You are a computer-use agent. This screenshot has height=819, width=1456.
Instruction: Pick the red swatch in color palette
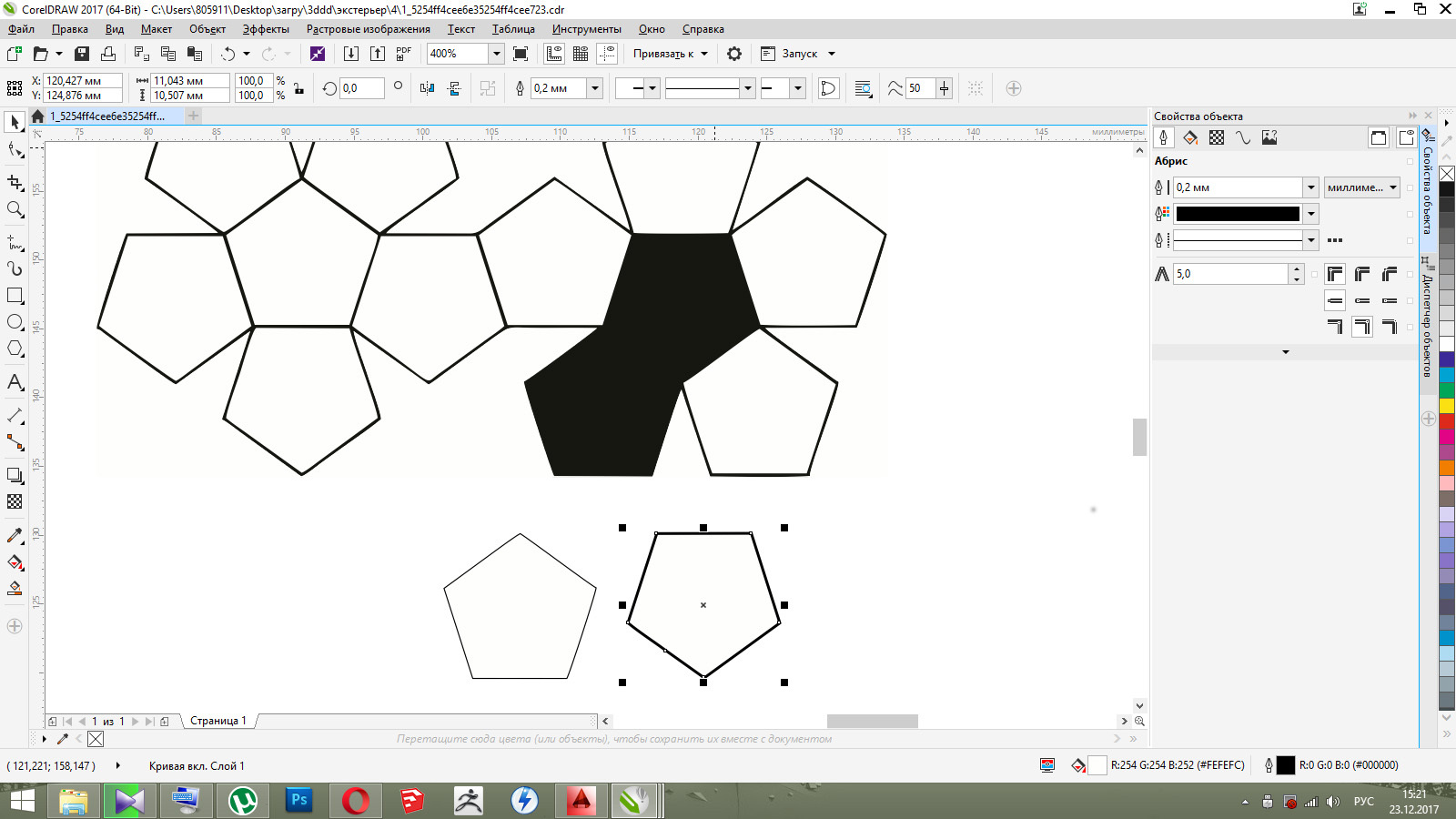click(1447, 421)
